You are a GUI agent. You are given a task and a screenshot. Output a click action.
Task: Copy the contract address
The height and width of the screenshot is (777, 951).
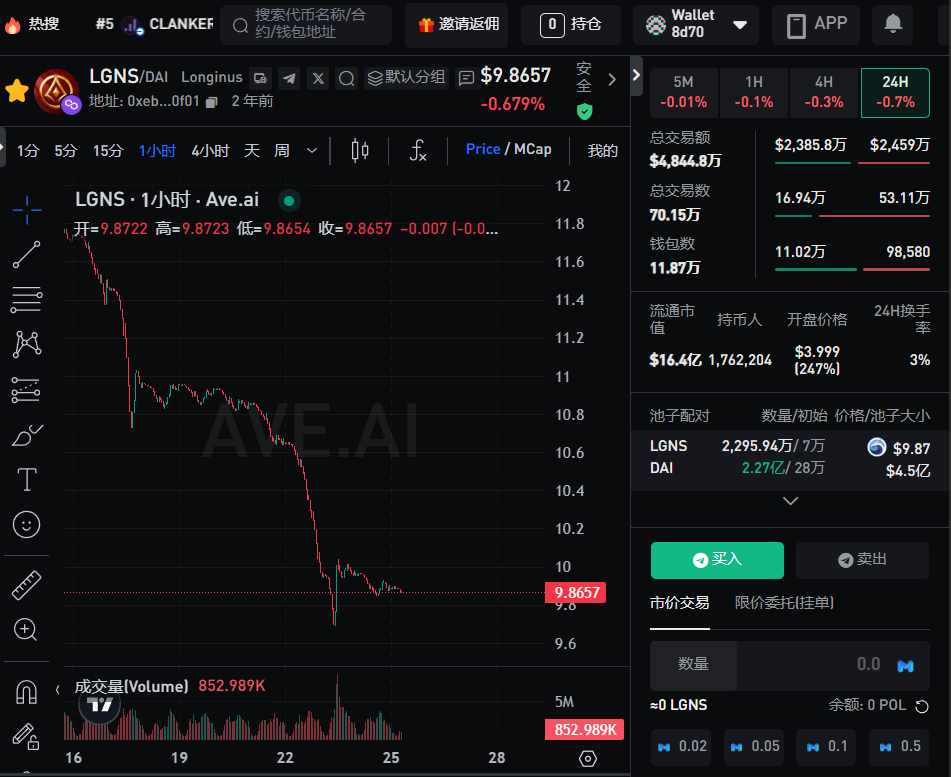point(211,101)
